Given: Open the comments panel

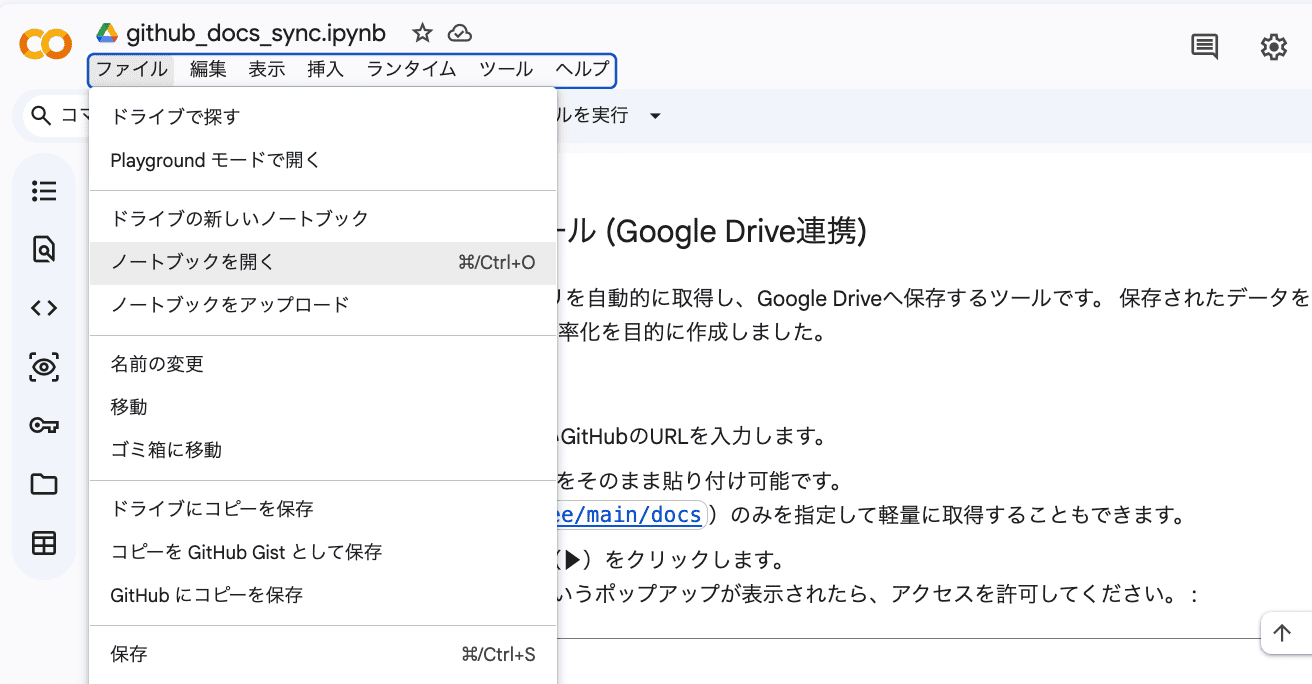Looking at the screenshot, I should click(1204, 46).
